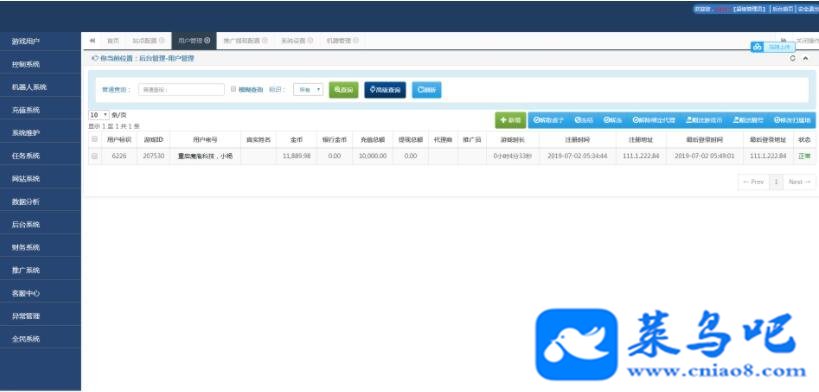Click the 金币 column header
This screenshot has width=819, height=392.
pos(296,140)
